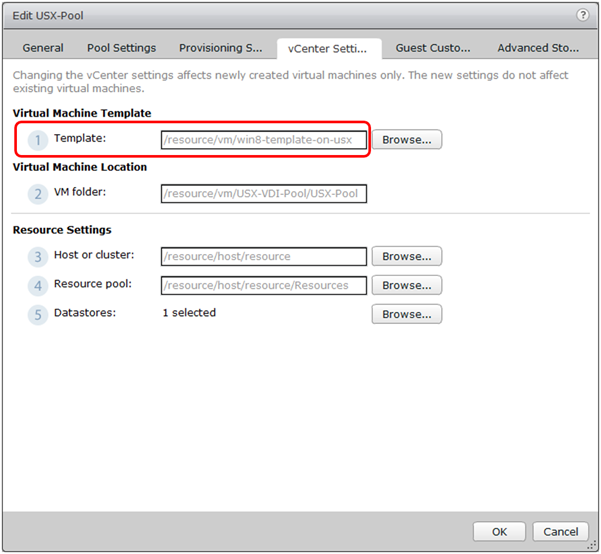
Task: Click the step 2 number badge
Action: (37, 193)
